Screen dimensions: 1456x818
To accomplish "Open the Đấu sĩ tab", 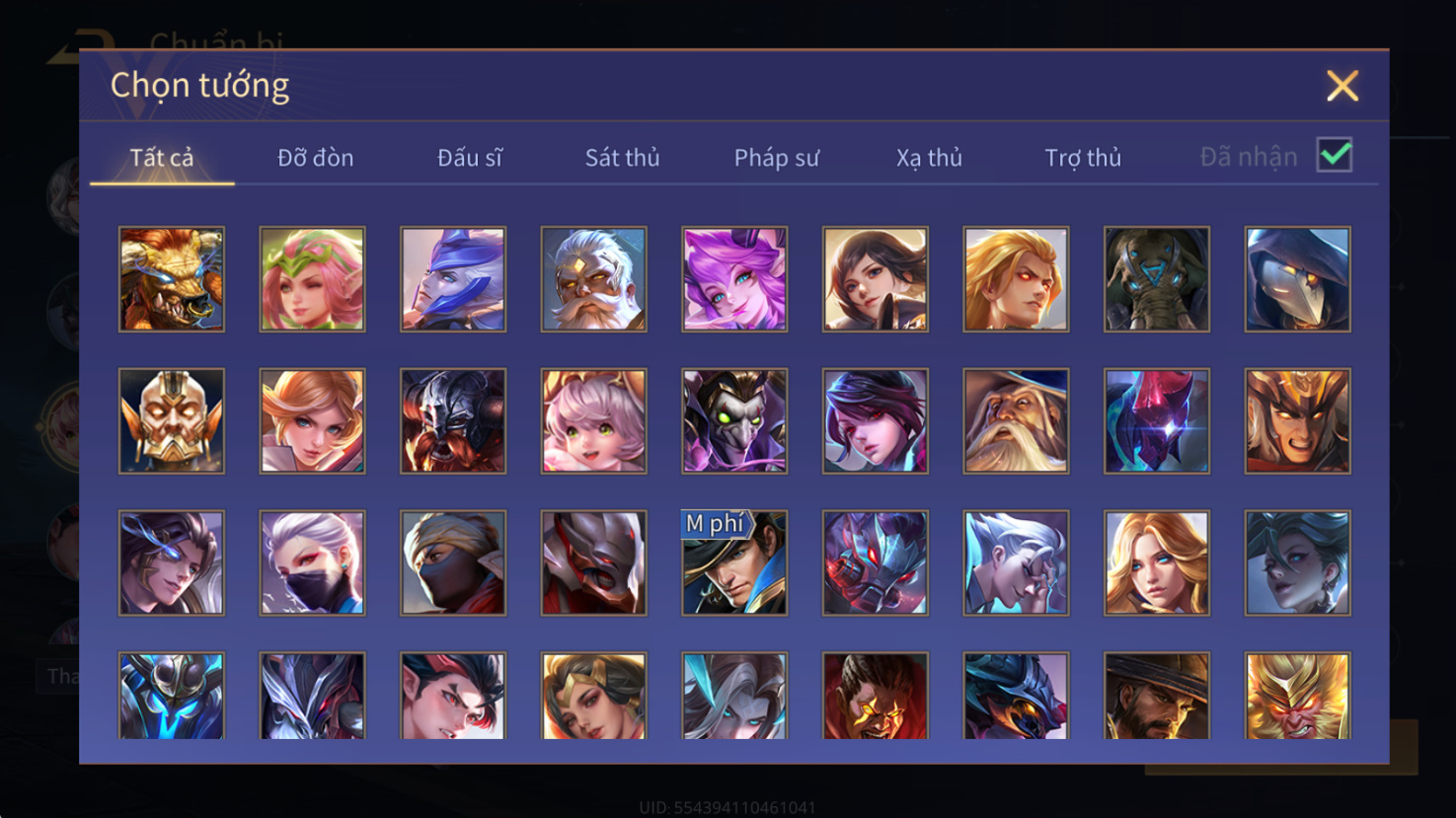I will coord(470,158).
